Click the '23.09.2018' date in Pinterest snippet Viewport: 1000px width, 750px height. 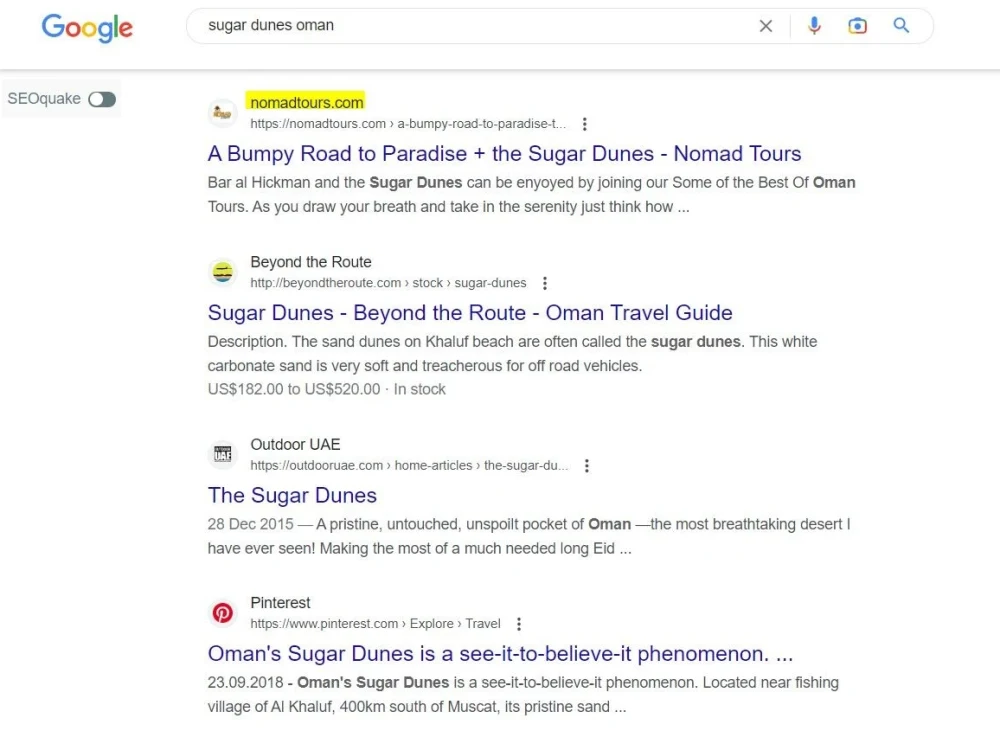click(246, 682)
